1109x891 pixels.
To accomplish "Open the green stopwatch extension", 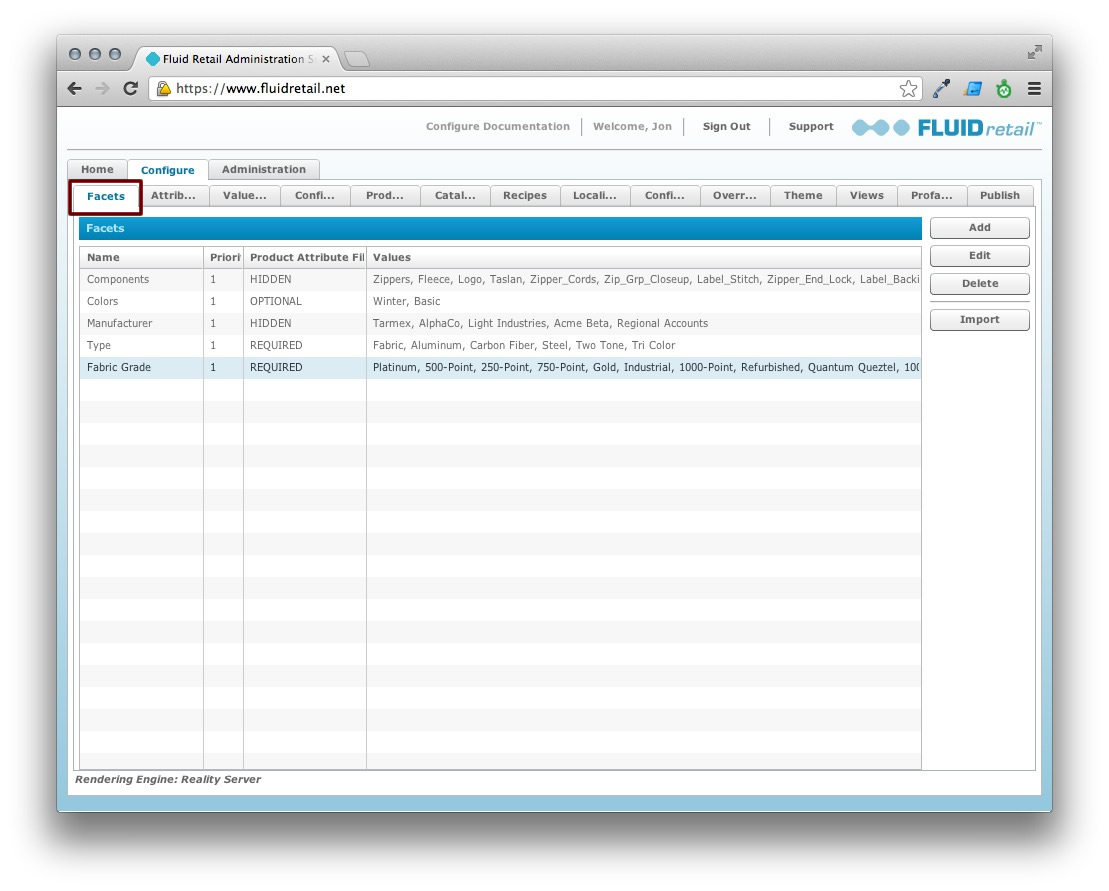I will pyautogui.click(x=1004, y=88).
